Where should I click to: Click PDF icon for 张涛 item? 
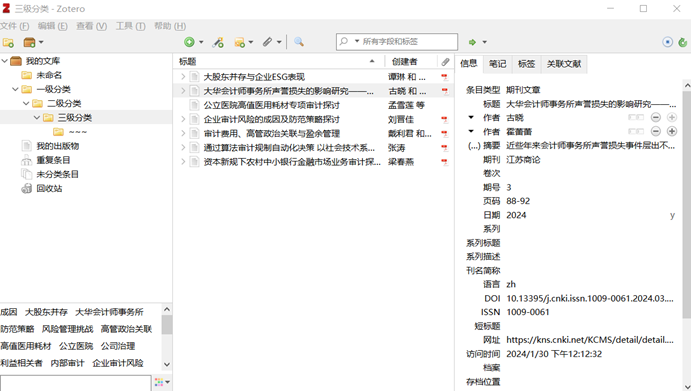445,148
